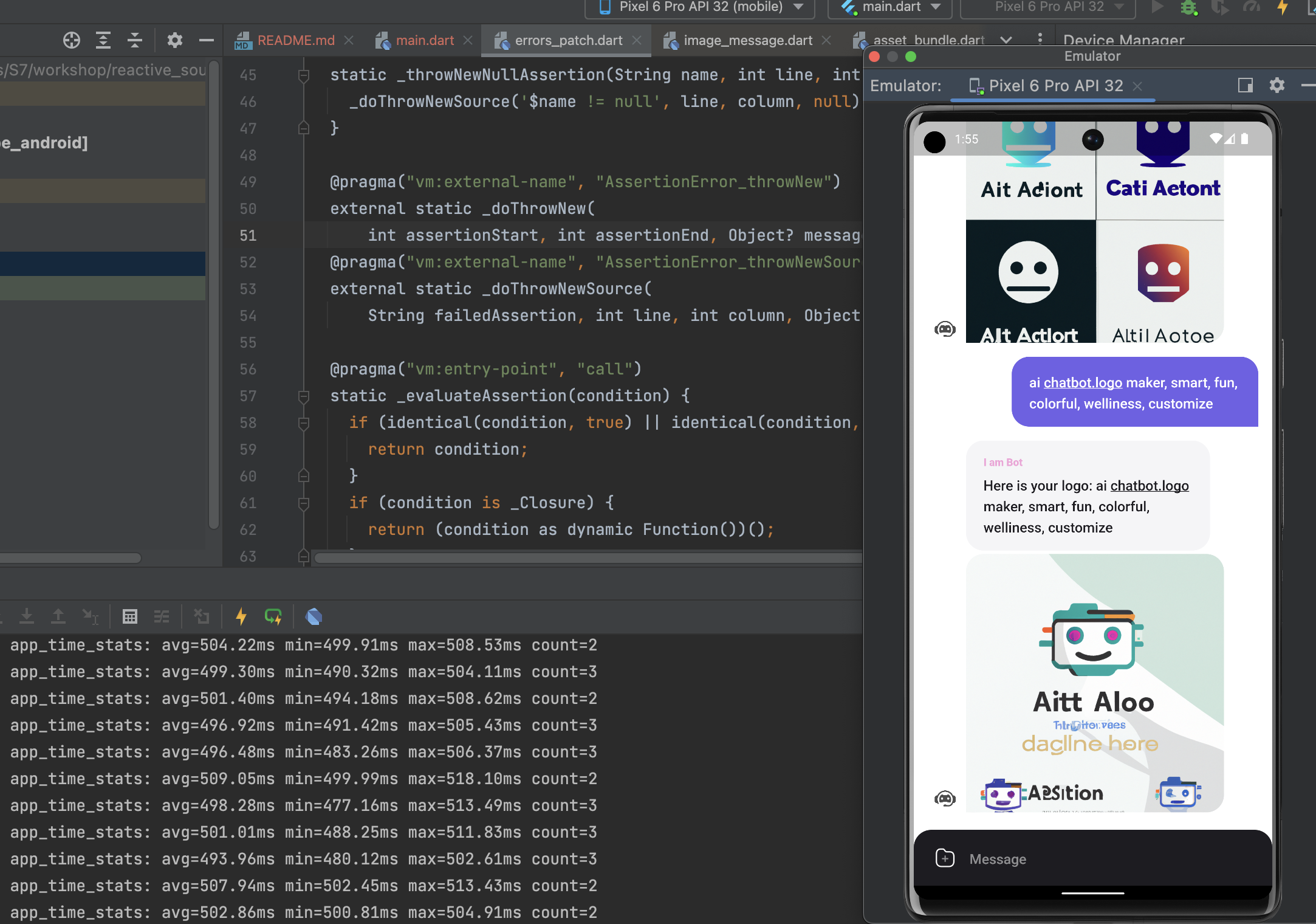Switch to the image_message.dart tab
This screenshot has width=1316, height=924.
(748, 40)
